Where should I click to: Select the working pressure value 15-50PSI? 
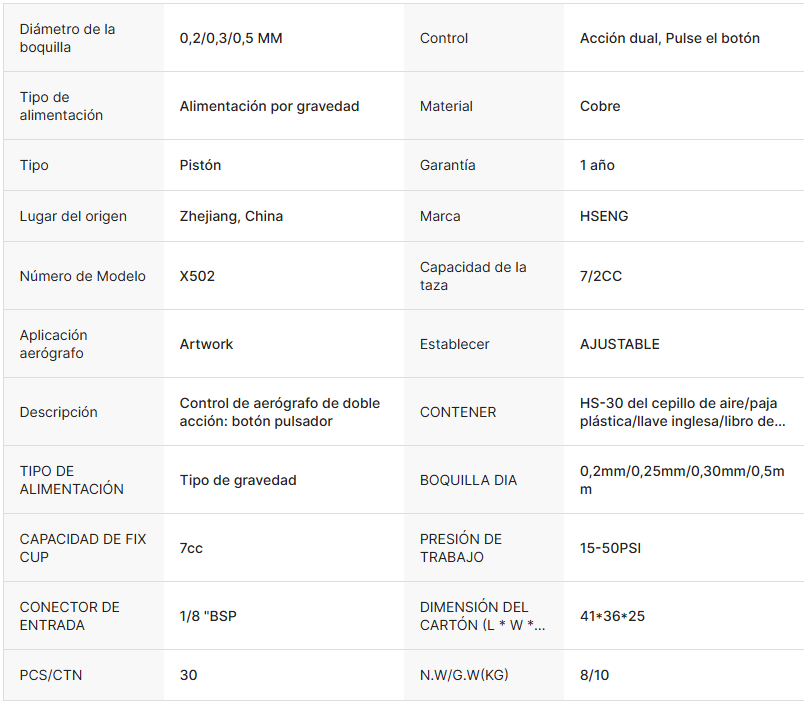[x=612, y=548]
